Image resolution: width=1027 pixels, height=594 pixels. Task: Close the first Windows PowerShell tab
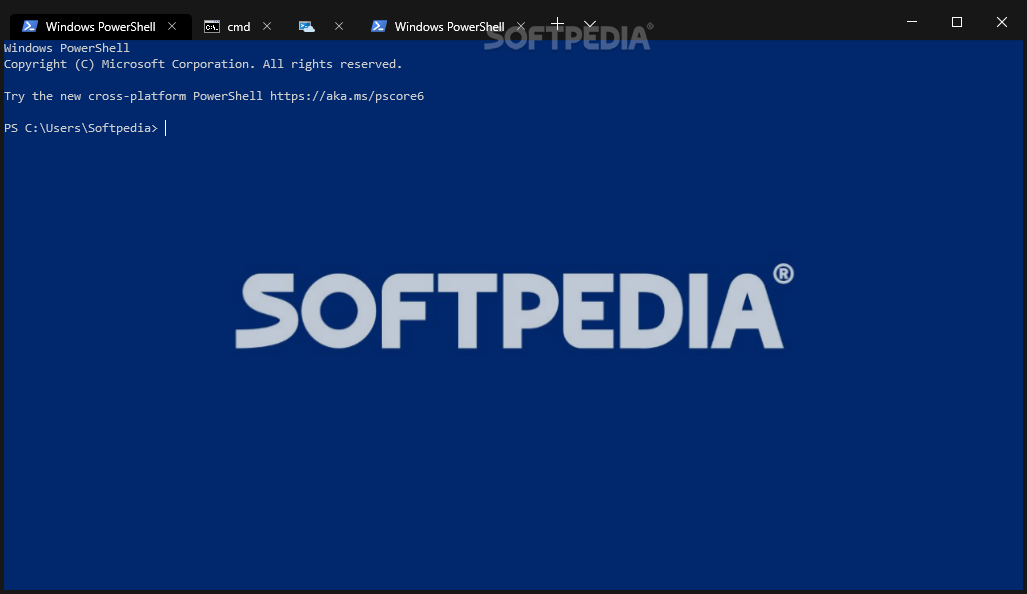172,26
